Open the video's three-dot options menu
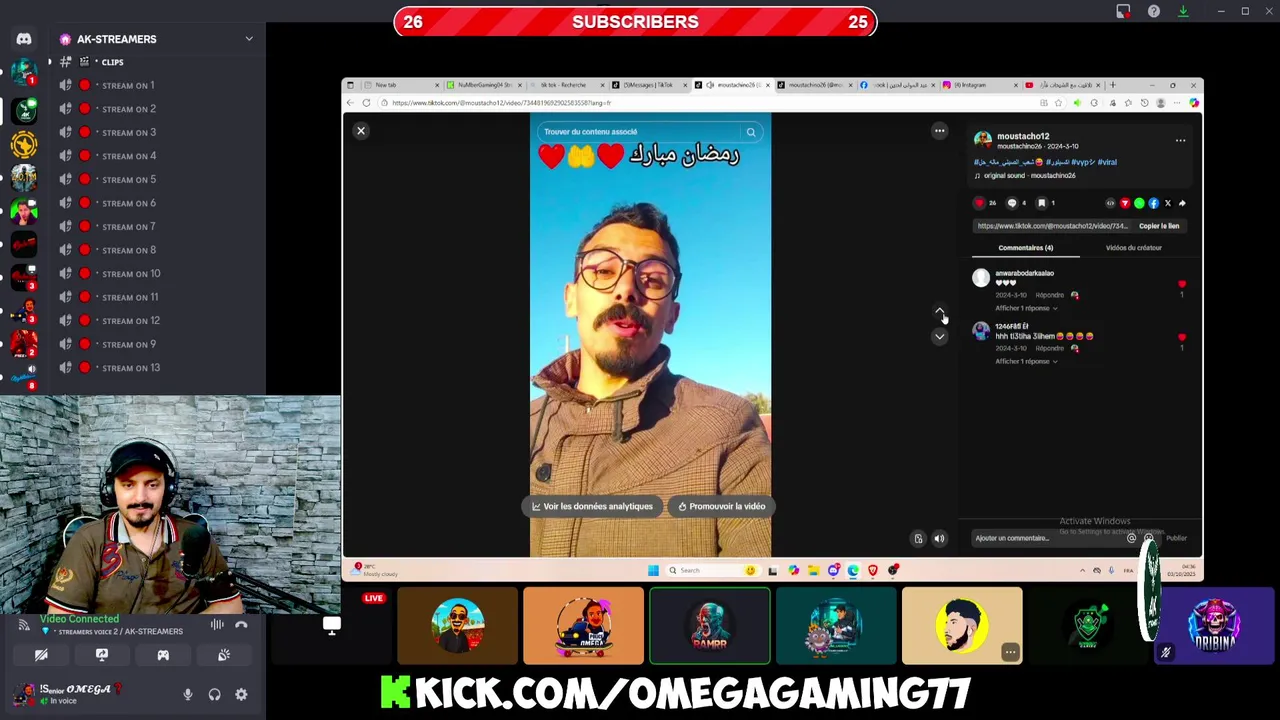Screen dimensions: 1280x720 pyautogui.click(x=939, y=131)
